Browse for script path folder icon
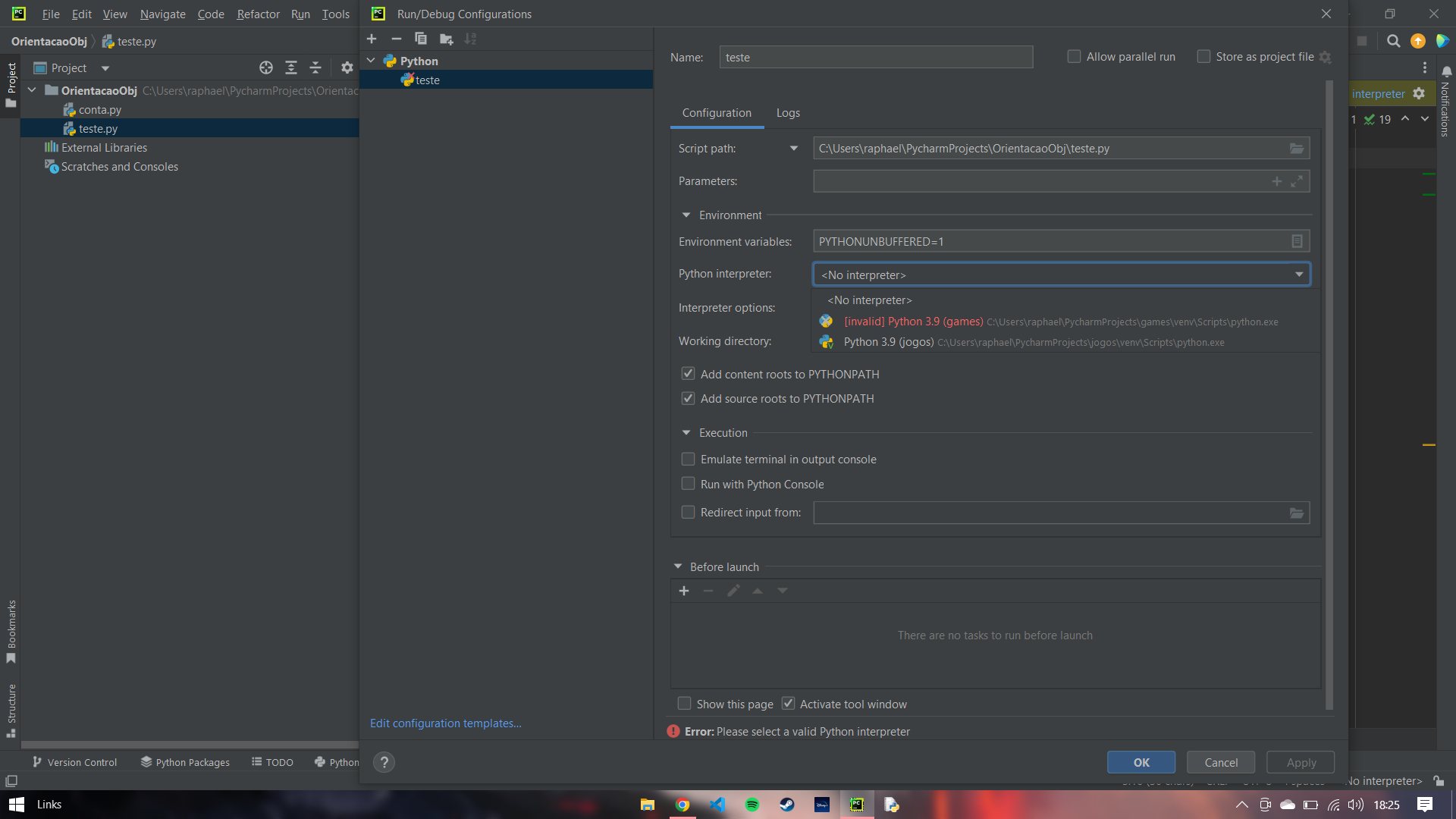 tap(1297, 149)
